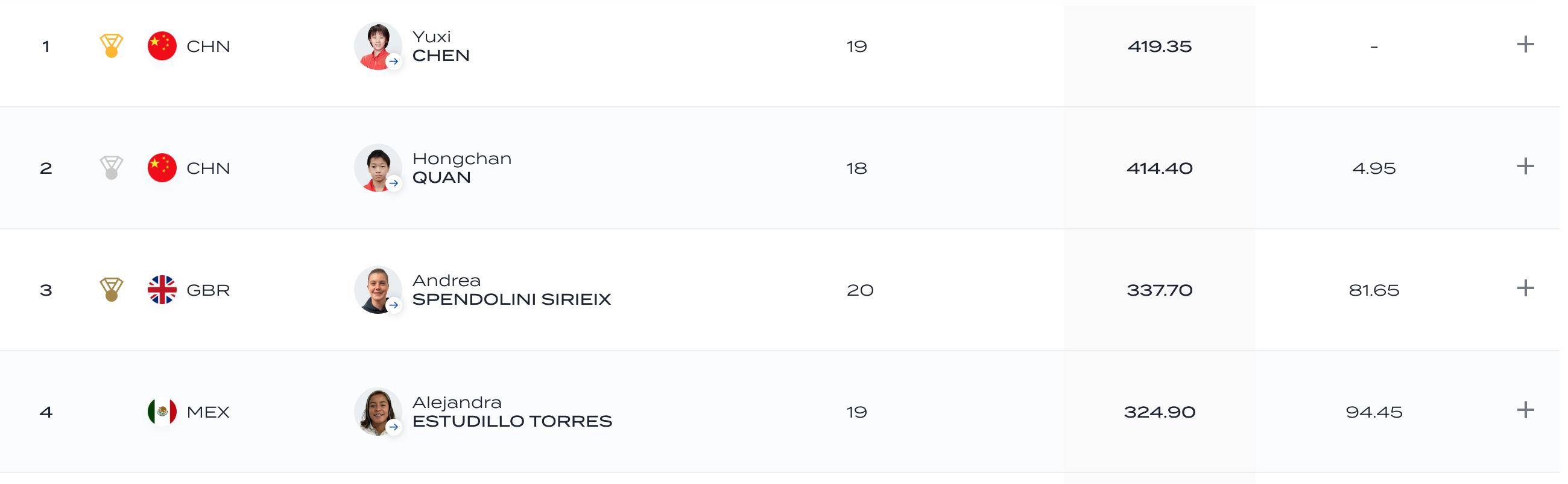Open Hongchan Quan's athlete photo
This screenshot has width=1568, height=484.
click(x=378, y=167)
